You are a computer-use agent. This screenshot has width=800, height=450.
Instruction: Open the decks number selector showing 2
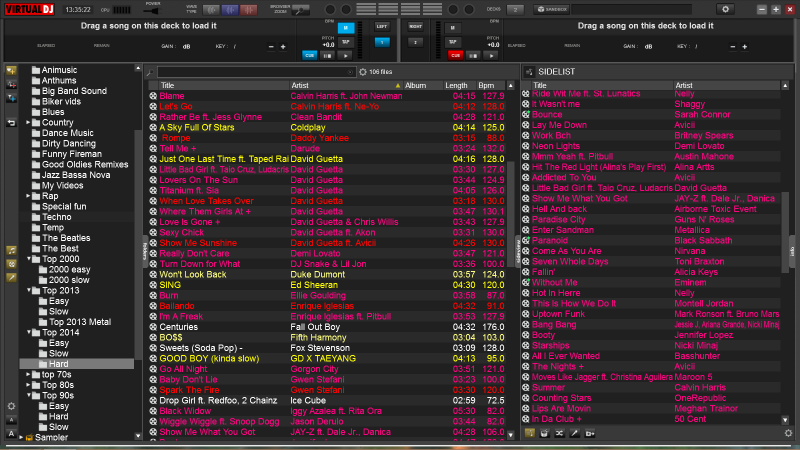(x=515, y=10)
